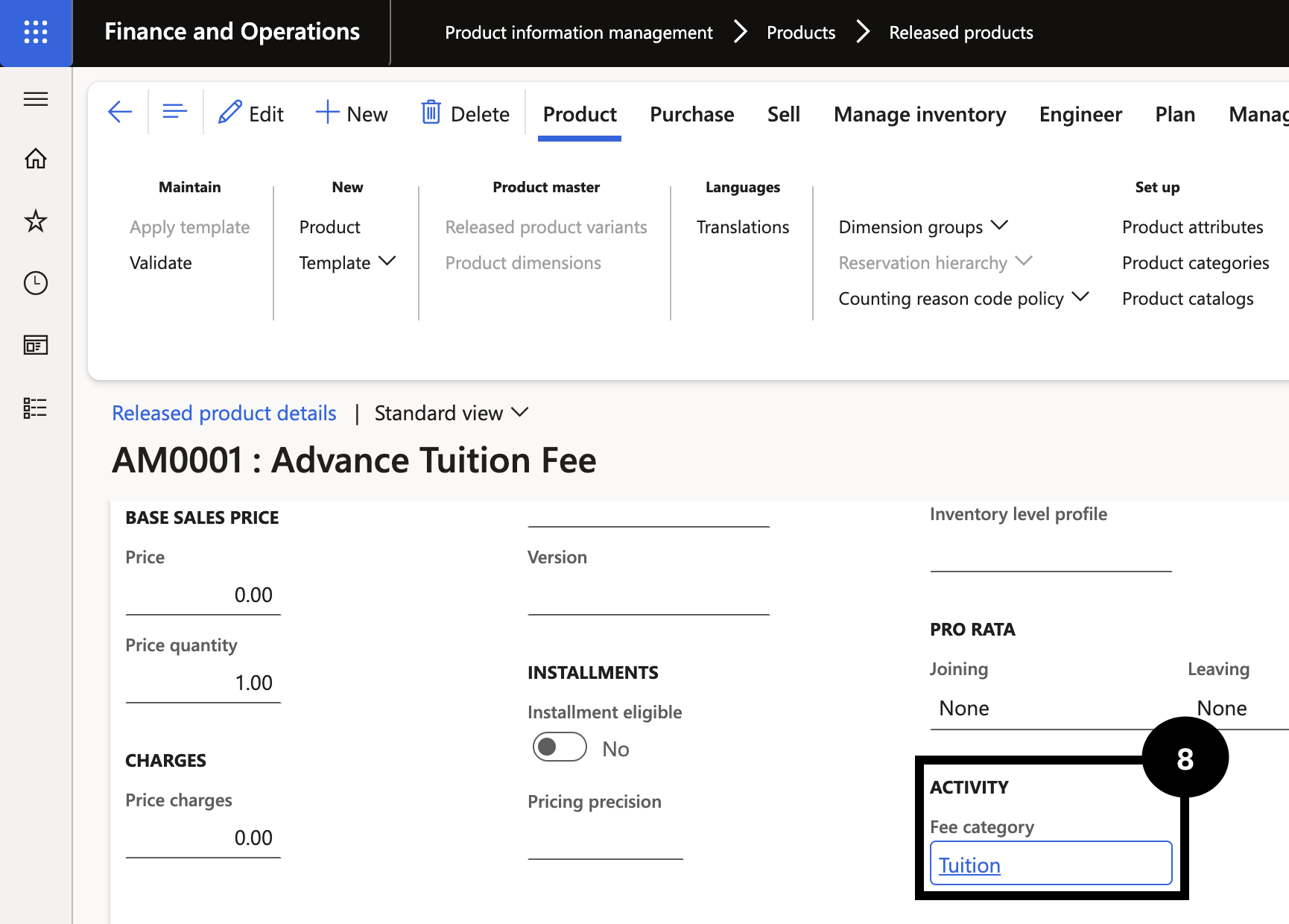Click Product dimensions under Product master
The height and width of the screenshot is (924, 1289).
click(523, 263)
